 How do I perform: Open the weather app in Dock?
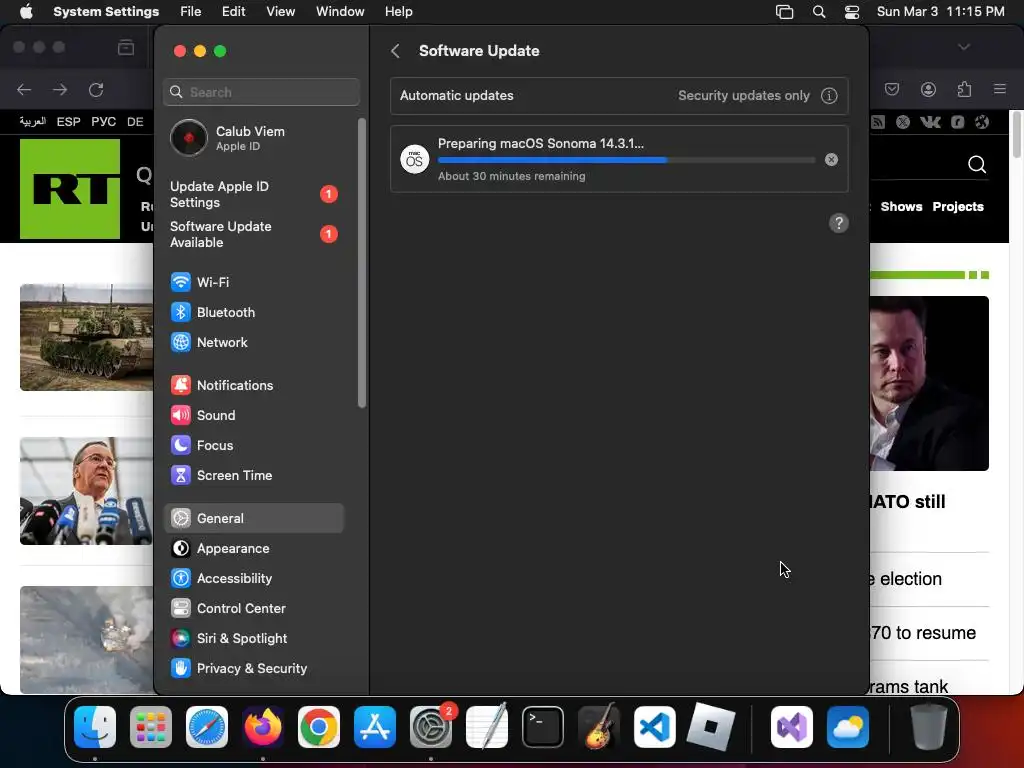click(x=848, y=727)
